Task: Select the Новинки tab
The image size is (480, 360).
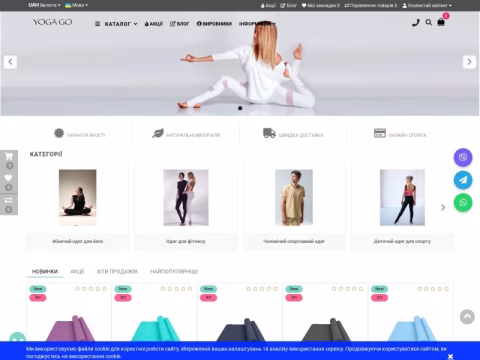Action: [x=45, y=272]
